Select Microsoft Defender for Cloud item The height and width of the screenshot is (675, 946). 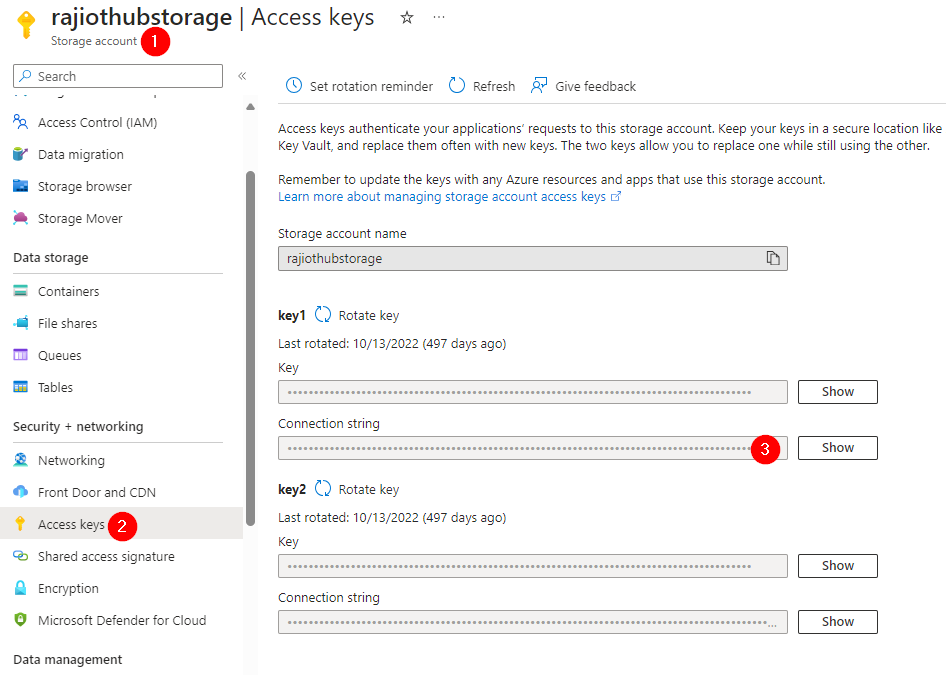click(x=121, y=620)
